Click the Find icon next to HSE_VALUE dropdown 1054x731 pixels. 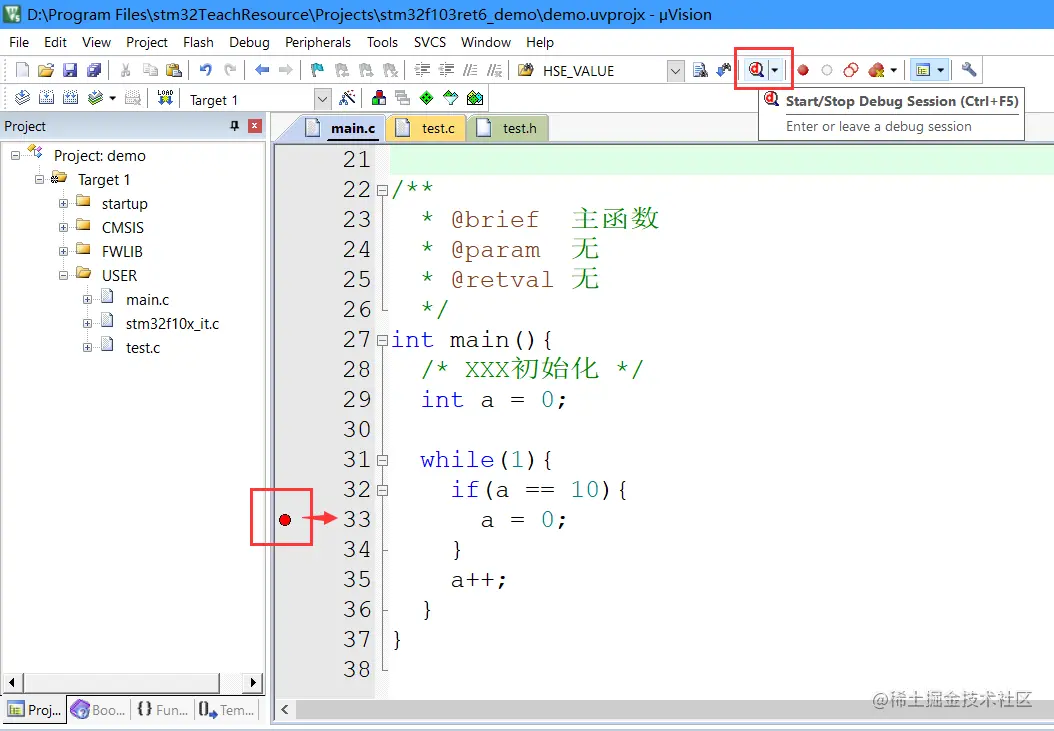pyautogui.click(x=700, y=70)
